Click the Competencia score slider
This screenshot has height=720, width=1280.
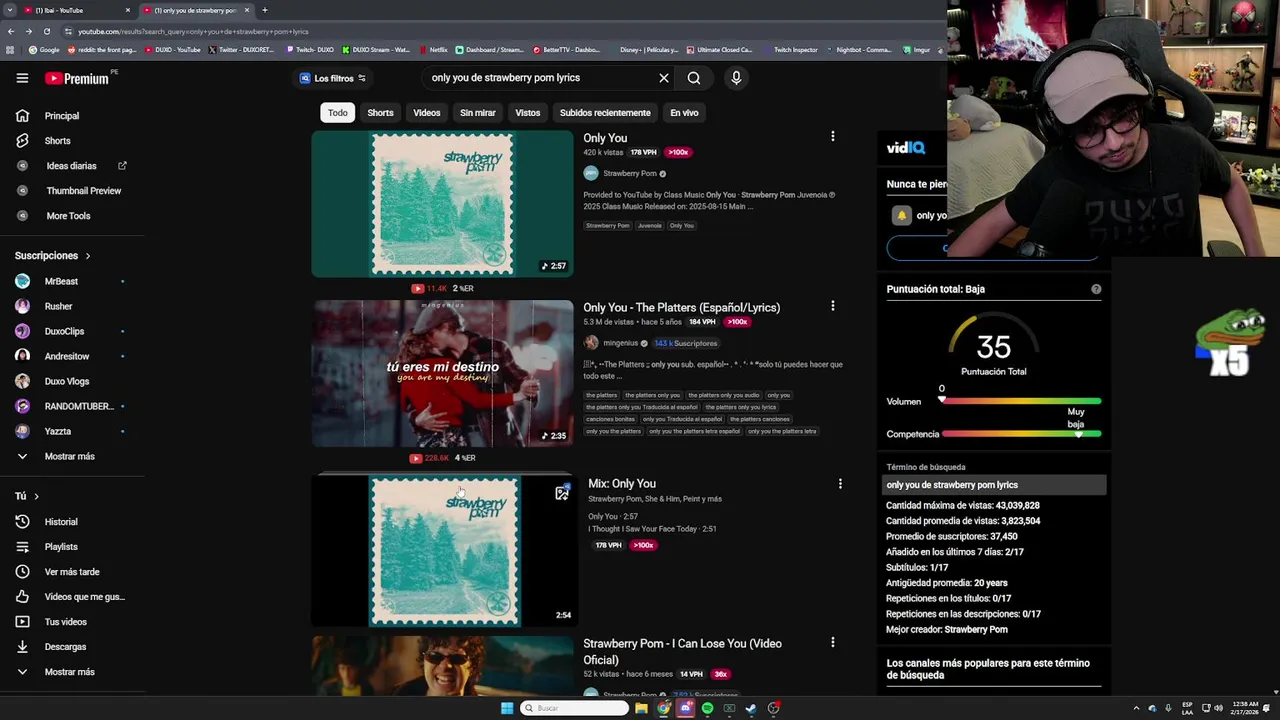(1021, 434)
